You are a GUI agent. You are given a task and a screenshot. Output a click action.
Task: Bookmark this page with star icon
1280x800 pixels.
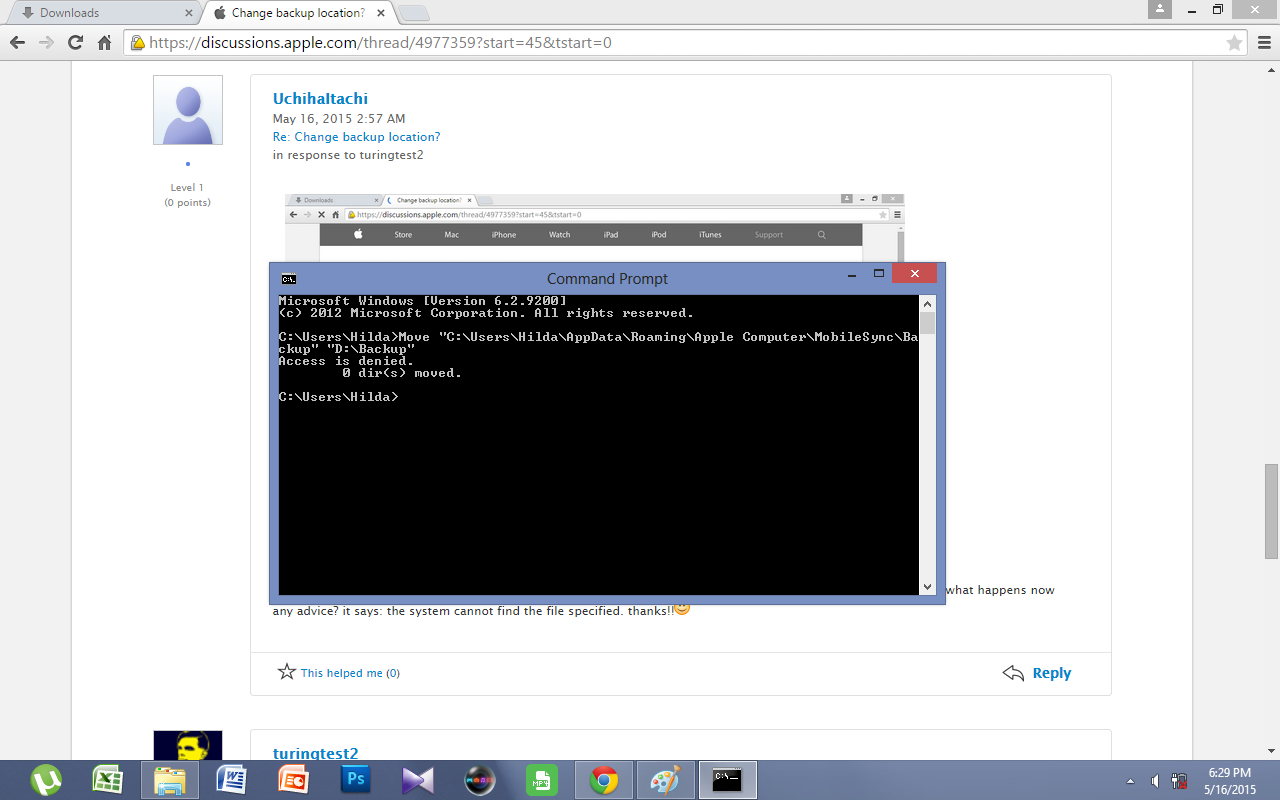[x=1235, y=43]
